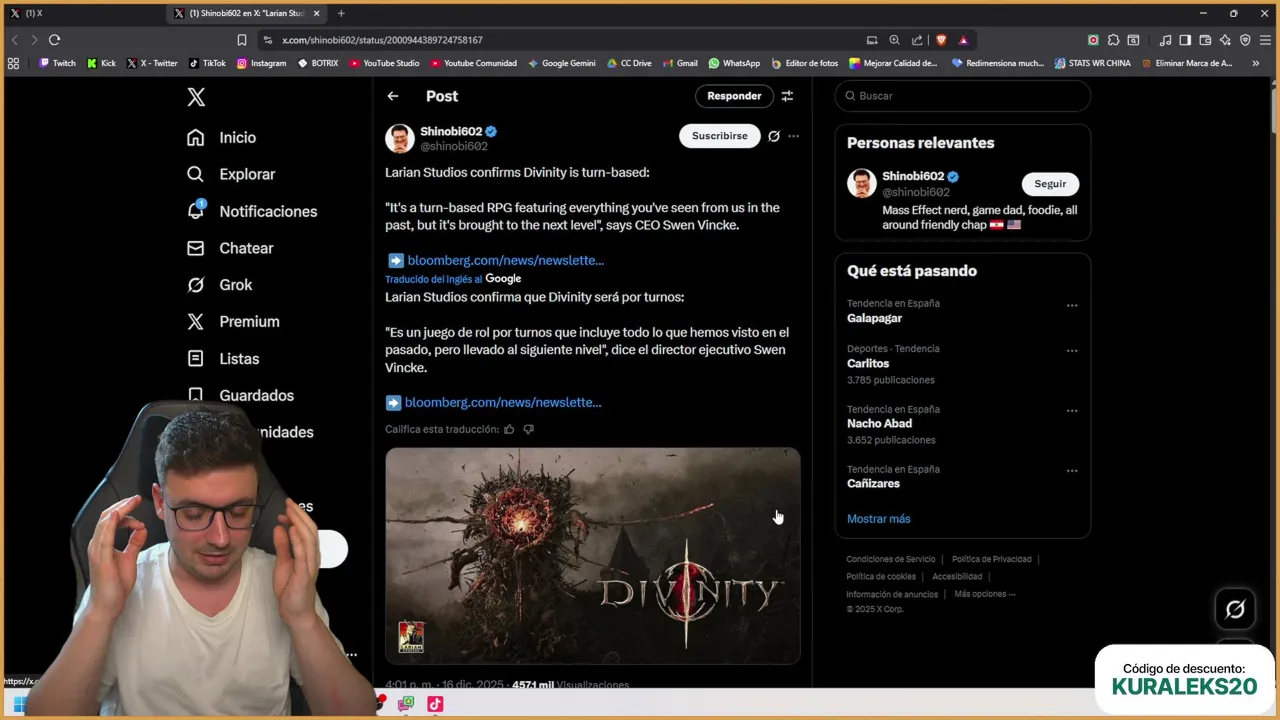Open the TikTok icon on the taskbar

click(x=435, y=704)
